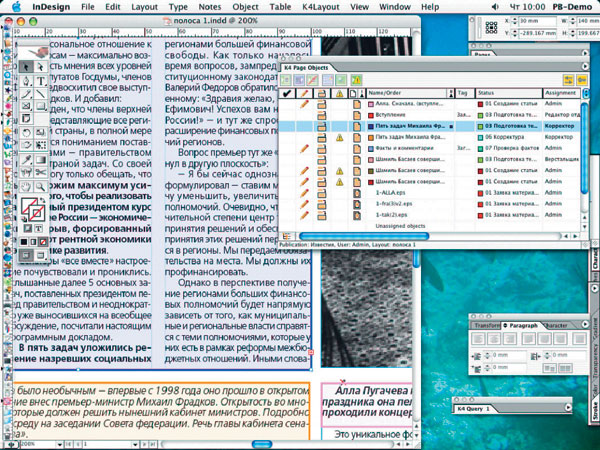600x450 pixels.
Task: Open K4 Page Objects palette flyout menu
Action: [584, 66]
